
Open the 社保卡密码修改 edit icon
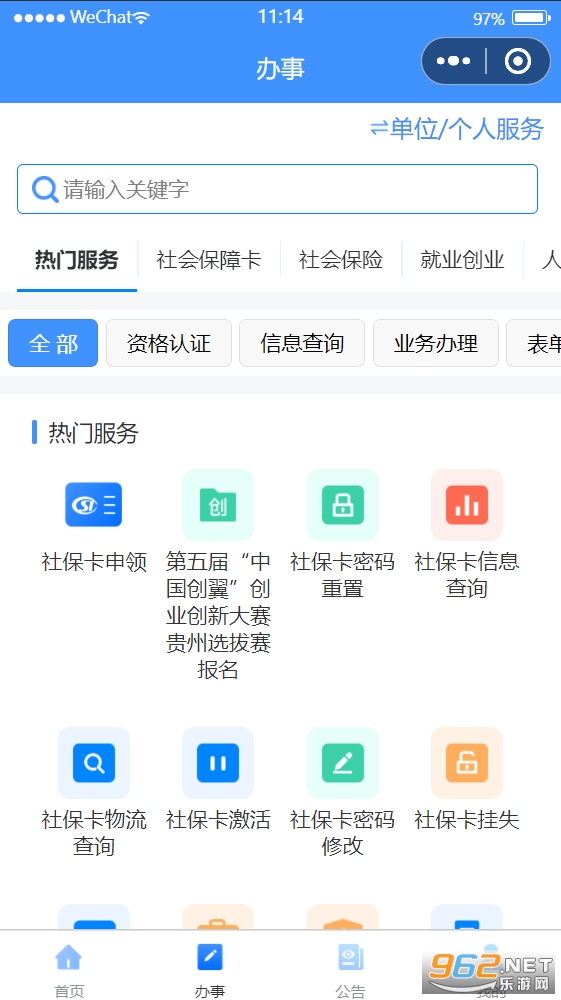pos(343,763)
